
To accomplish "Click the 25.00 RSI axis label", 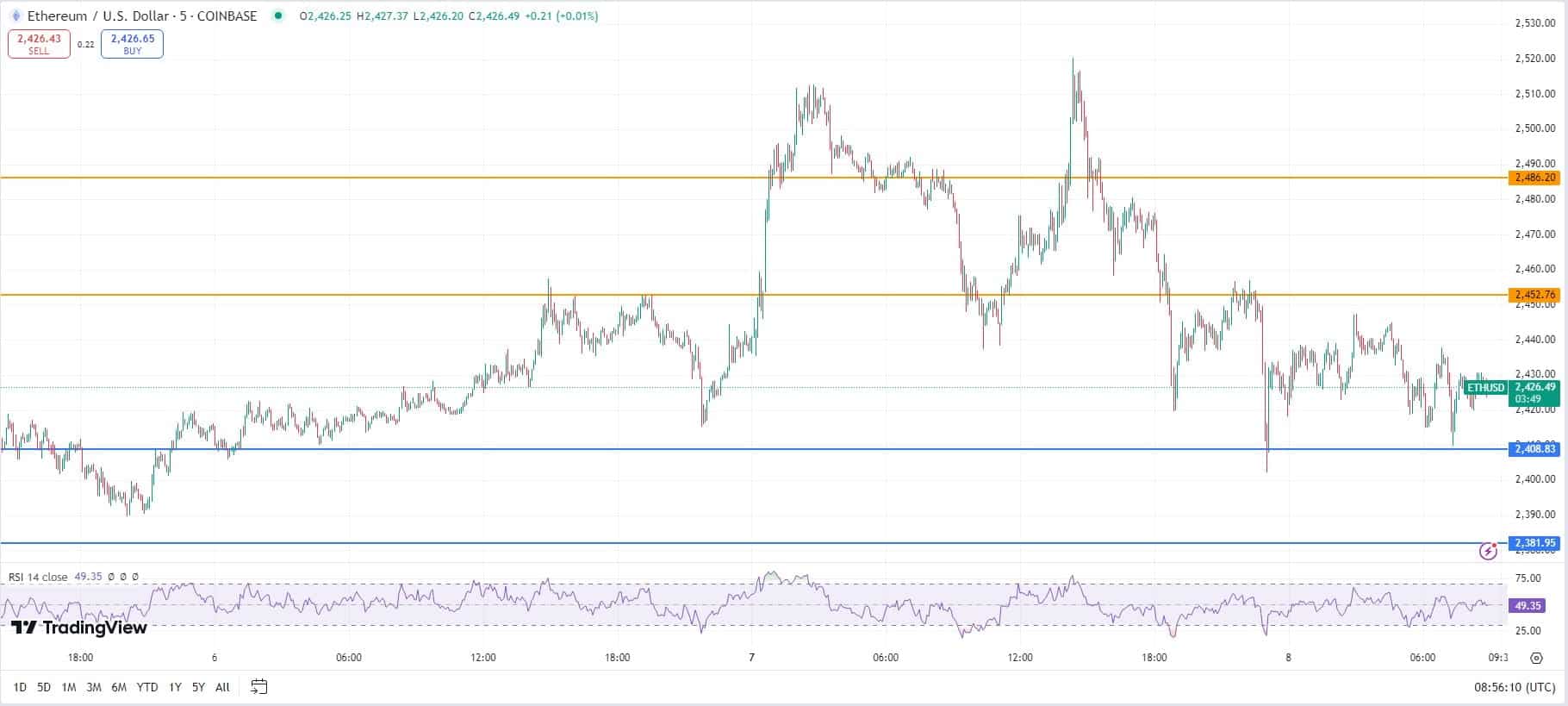I will coord(1528,630).
